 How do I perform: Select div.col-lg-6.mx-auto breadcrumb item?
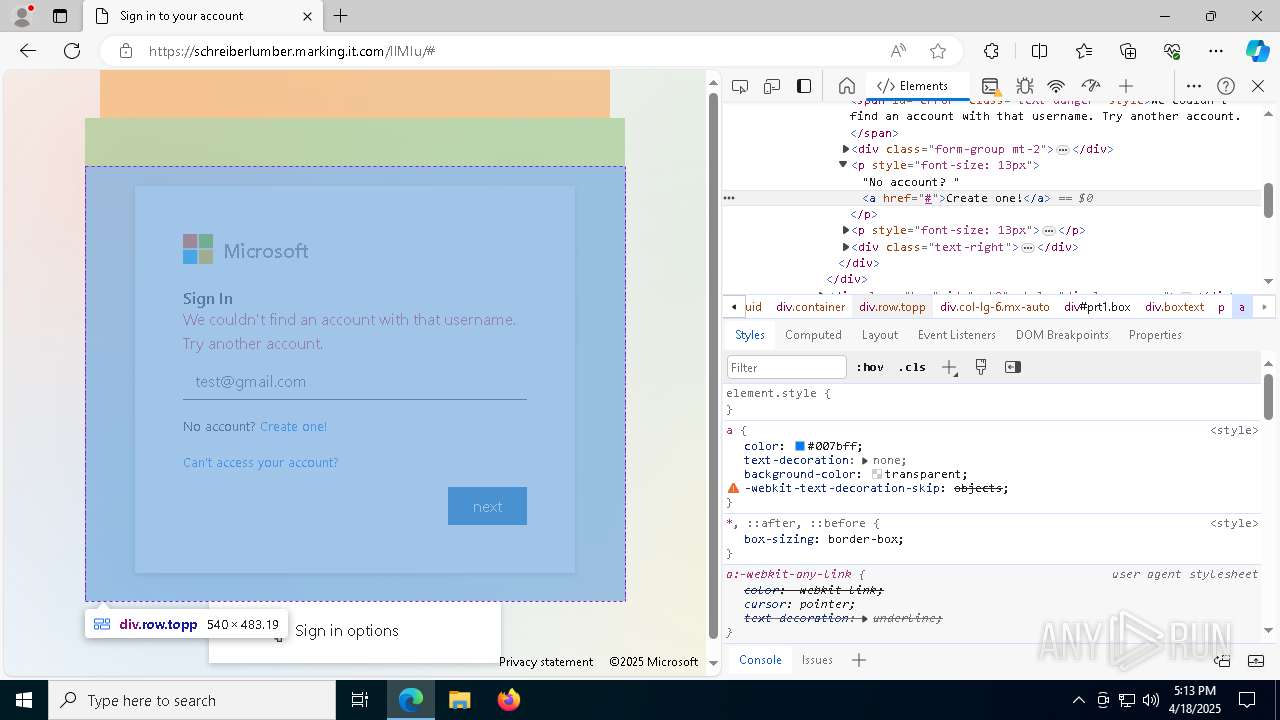pyautogui.click(x=995, y=307)
